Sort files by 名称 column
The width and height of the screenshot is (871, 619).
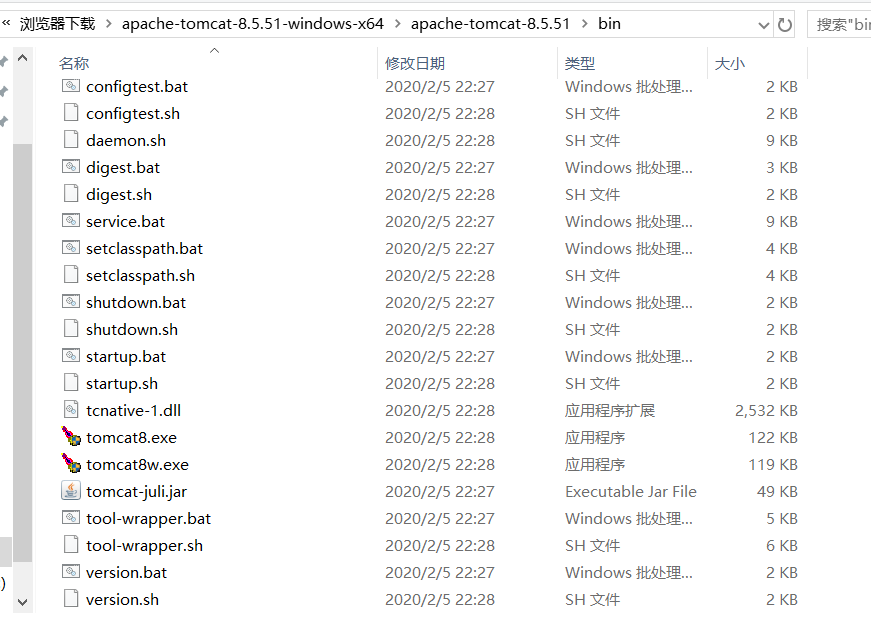click(74, 63)
